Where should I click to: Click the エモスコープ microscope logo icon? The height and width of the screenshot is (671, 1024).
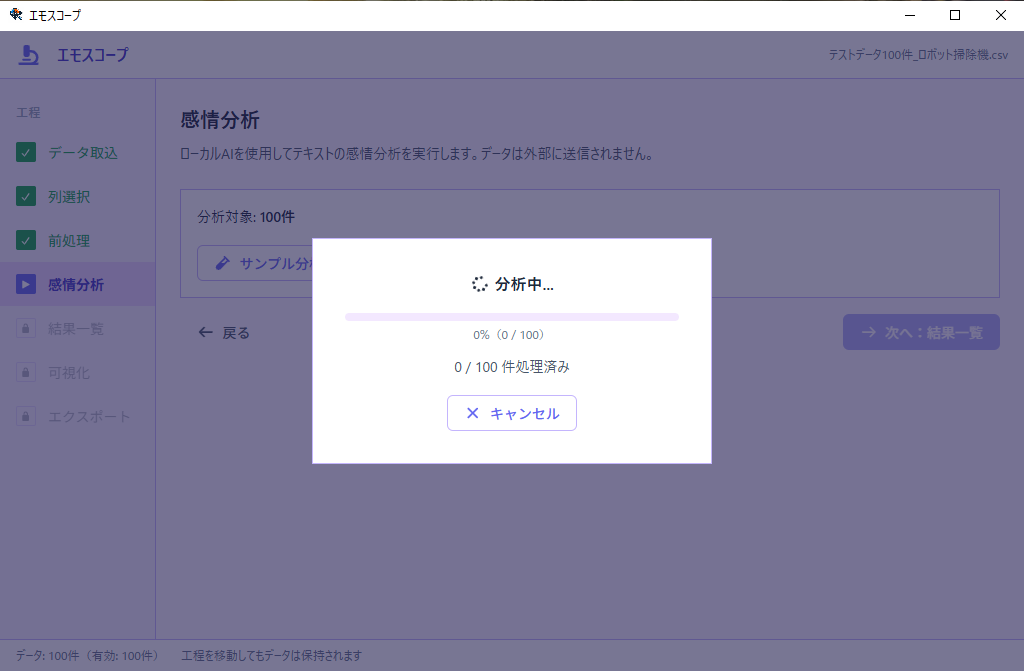pos(28,55)
